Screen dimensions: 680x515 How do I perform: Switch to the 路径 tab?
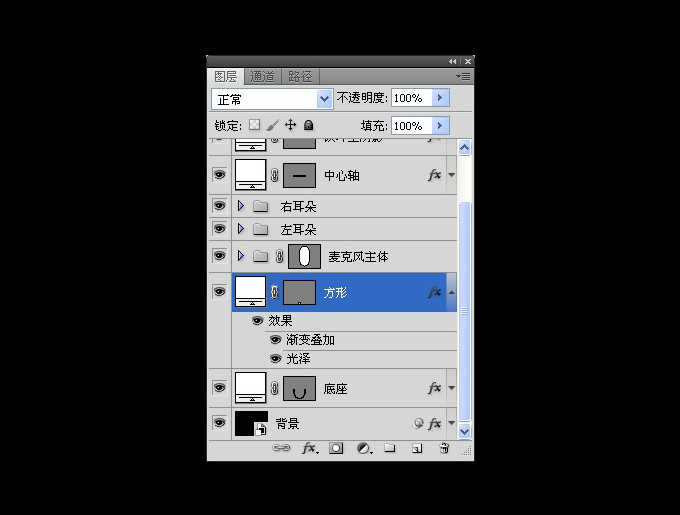click(301, 77)
